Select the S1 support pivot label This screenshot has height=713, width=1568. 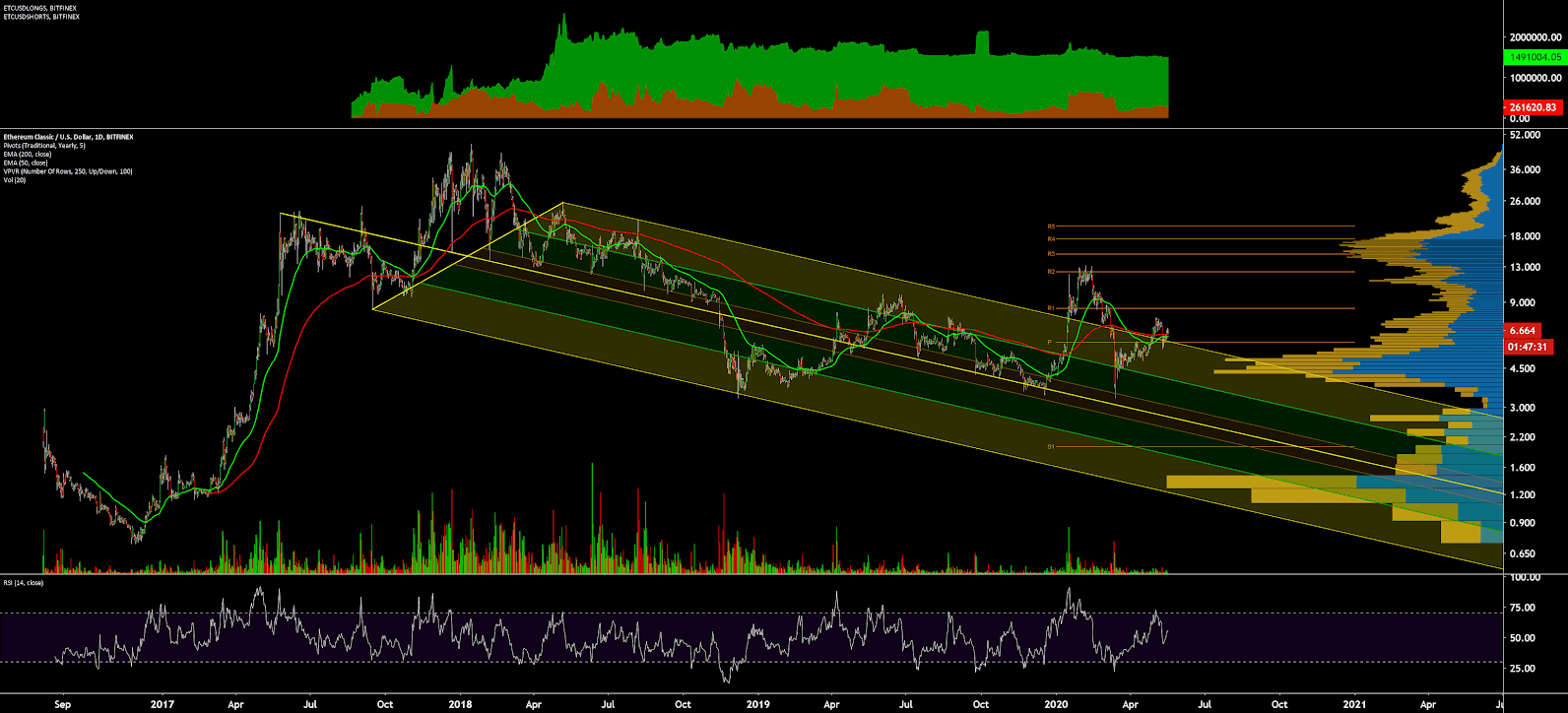[x=1051, y=446]
